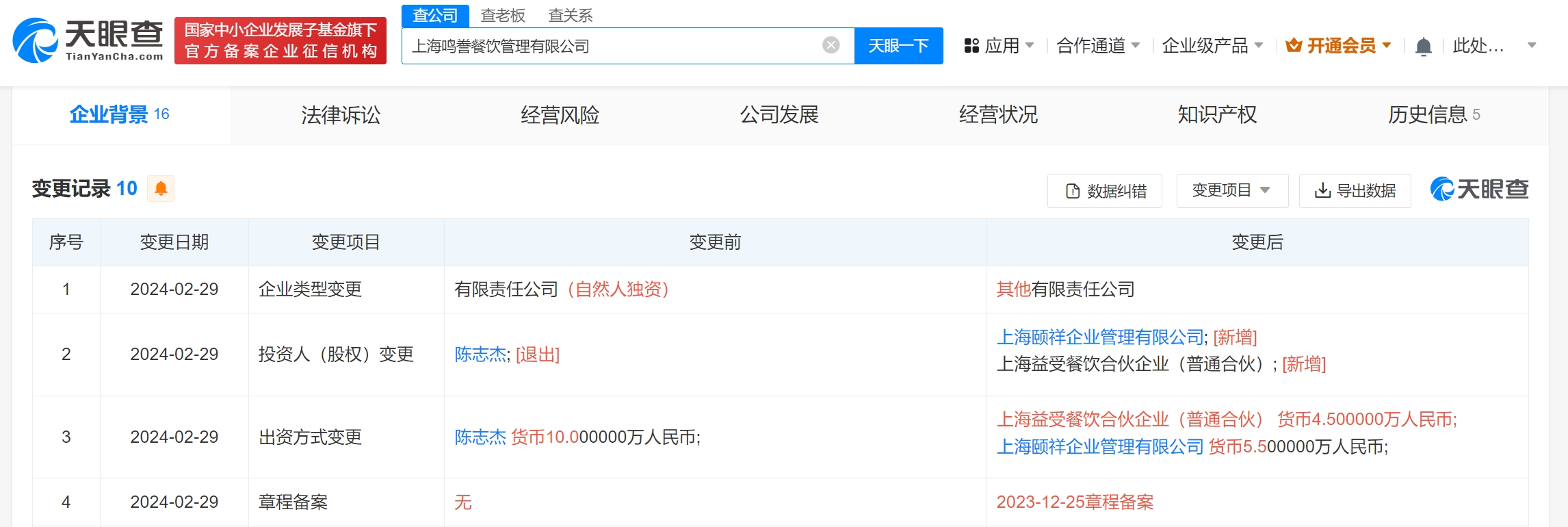Click the date cell in row 1
The width and height of the screenshot is (1568, 527).
(174, 289)
